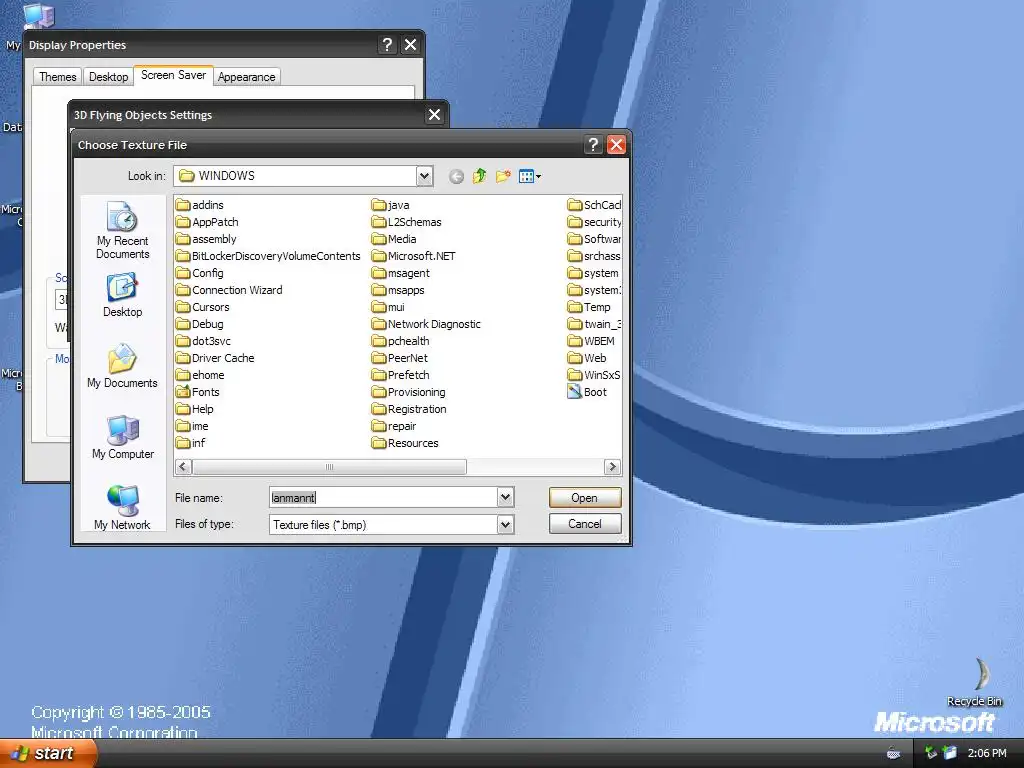Viewport: 1024px width, 768px height.
Task: Select the Connection Wizard folder
Action: 229,290
